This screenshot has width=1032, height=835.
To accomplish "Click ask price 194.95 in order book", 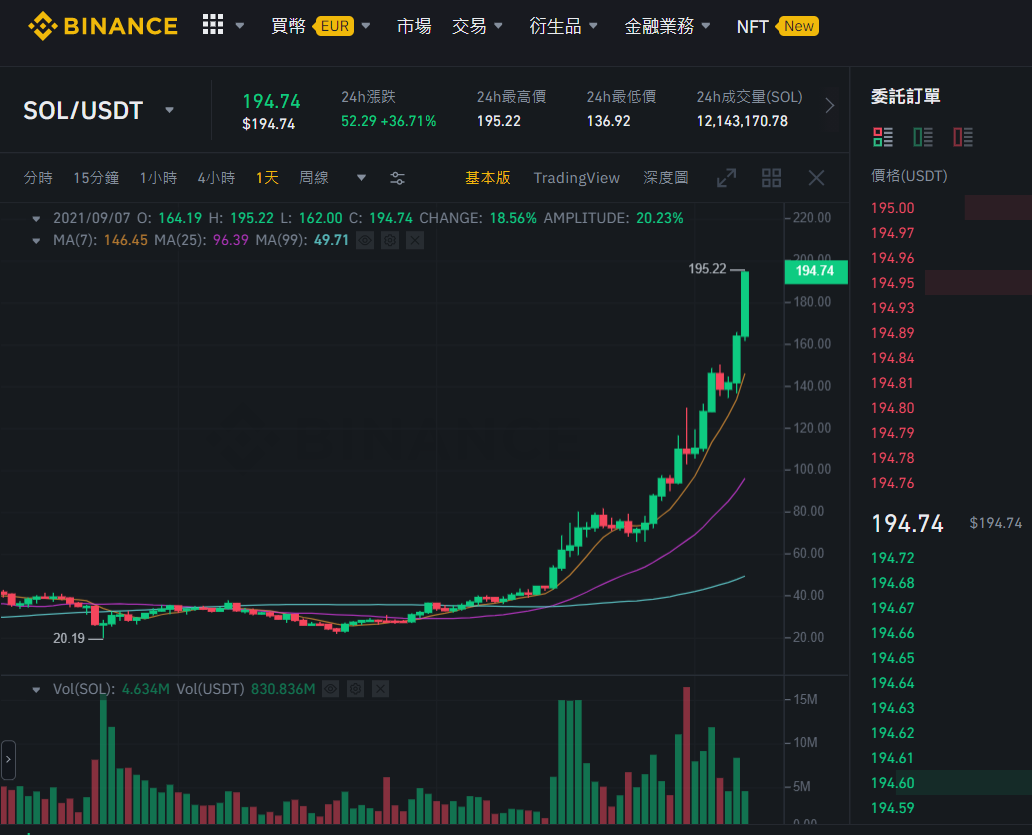I will pos(892,283).
